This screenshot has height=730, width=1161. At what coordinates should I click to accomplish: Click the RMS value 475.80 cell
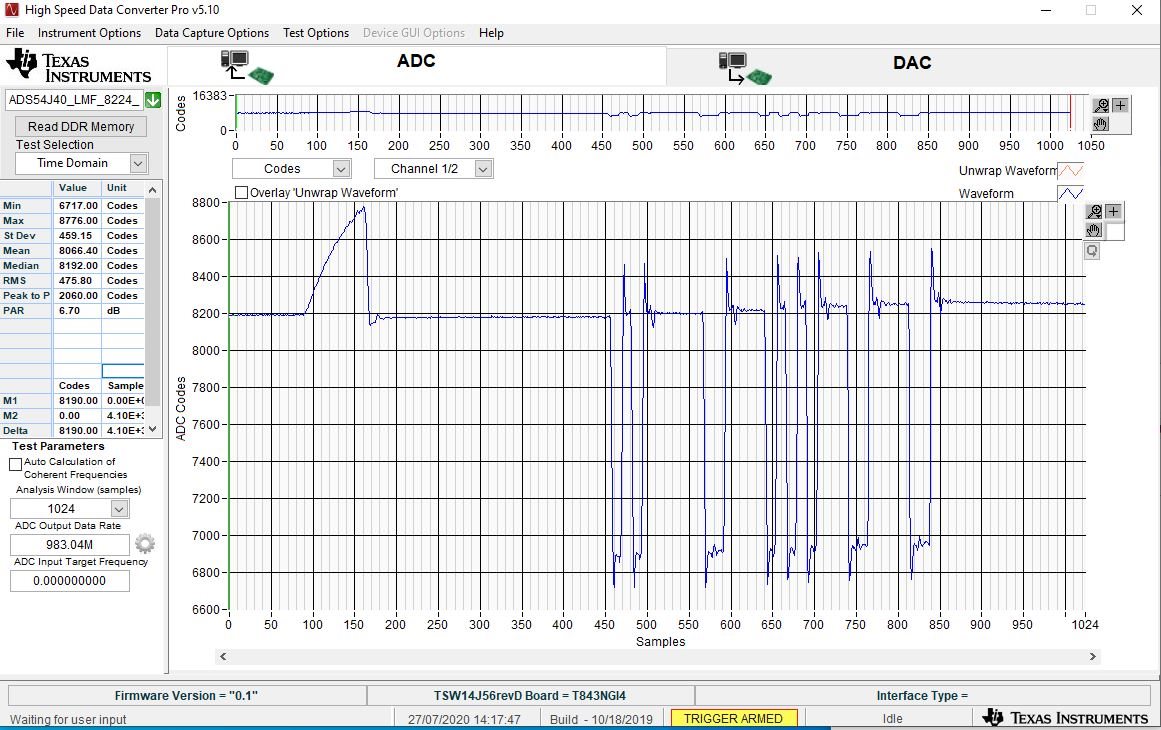pos(77,281)
